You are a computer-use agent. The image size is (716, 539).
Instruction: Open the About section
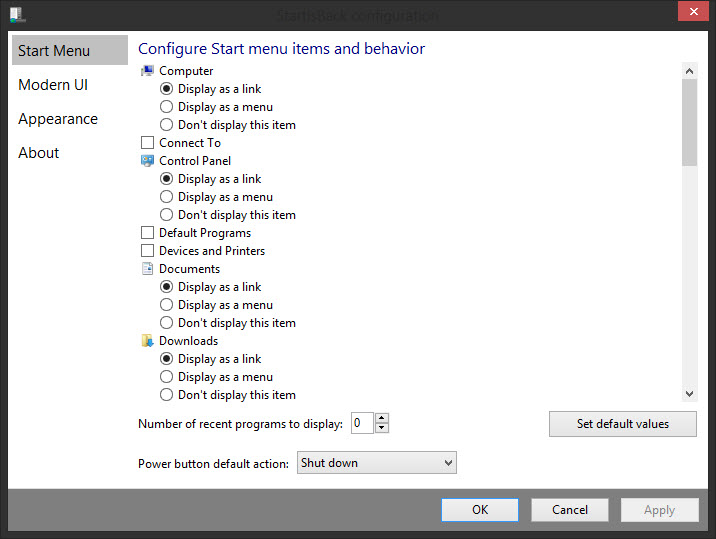coord(39,153)
